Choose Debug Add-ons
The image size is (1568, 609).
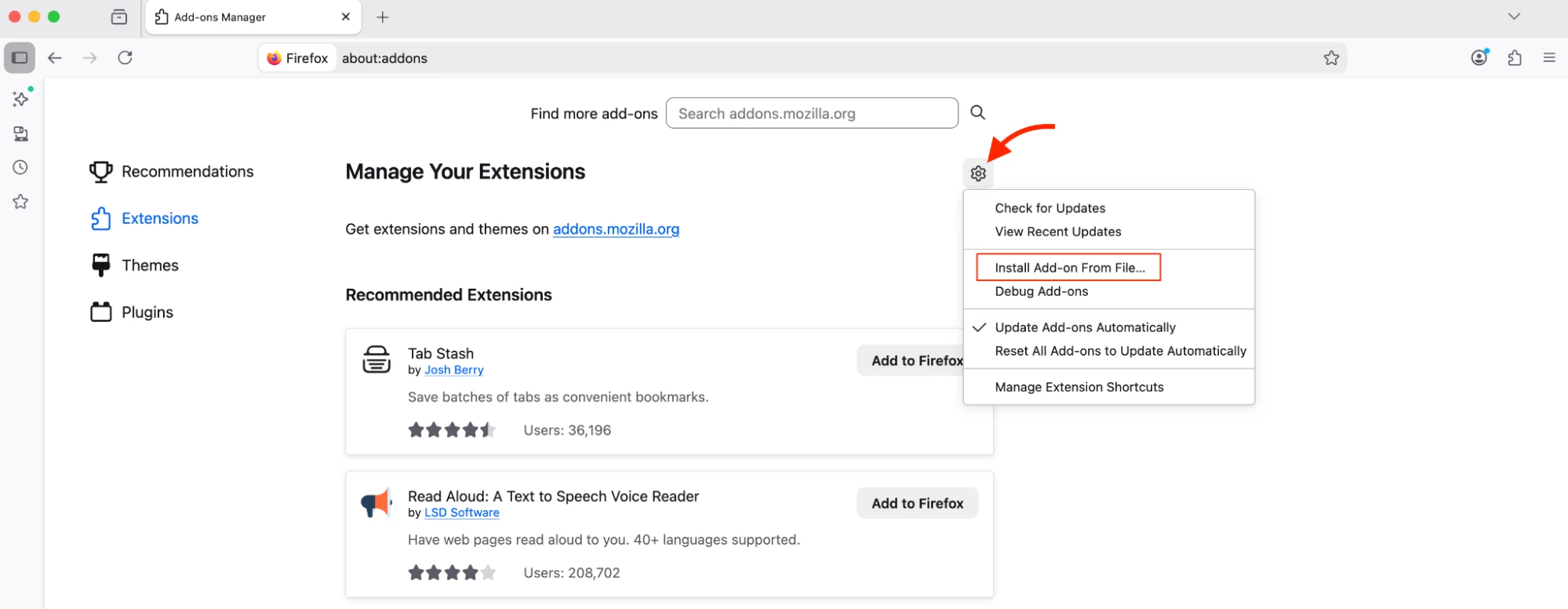pyautogui.click(x=1108, y=291)
